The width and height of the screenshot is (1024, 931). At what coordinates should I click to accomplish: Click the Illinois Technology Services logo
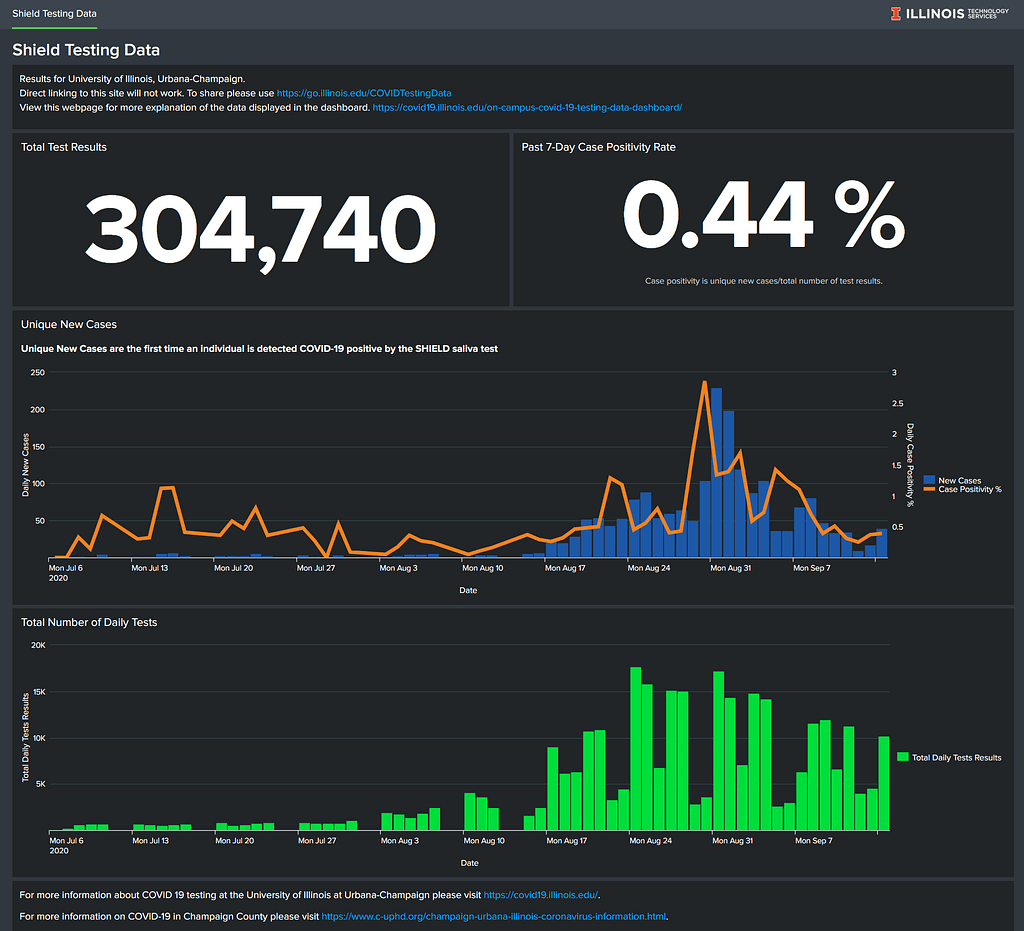click(950, 13)
